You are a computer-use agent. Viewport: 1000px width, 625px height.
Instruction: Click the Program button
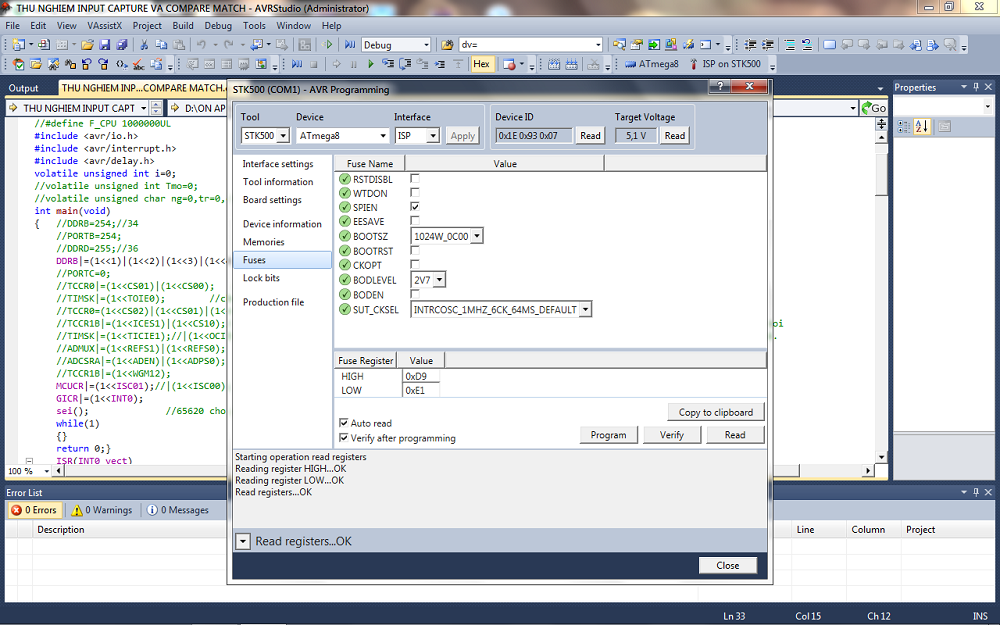point(608,435)
